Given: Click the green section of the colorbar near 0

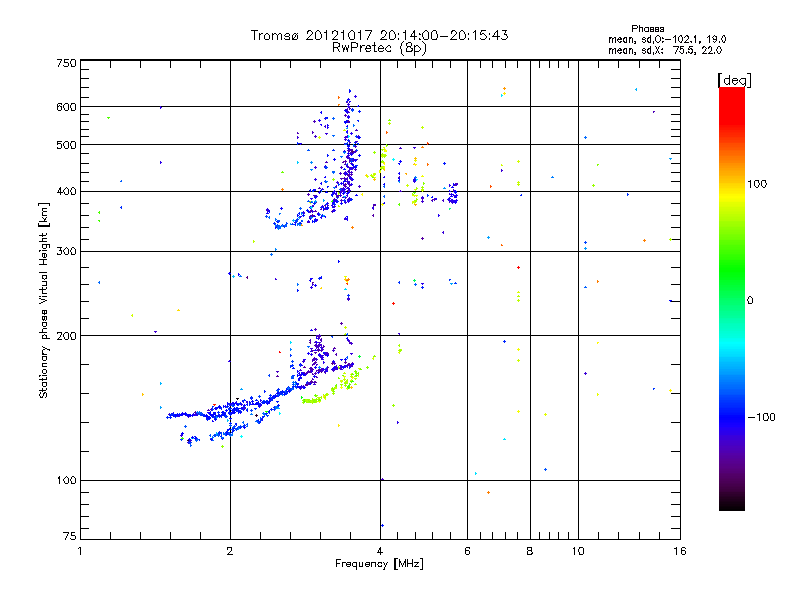Looking at the screenshot, I should (x=732, y=288).
